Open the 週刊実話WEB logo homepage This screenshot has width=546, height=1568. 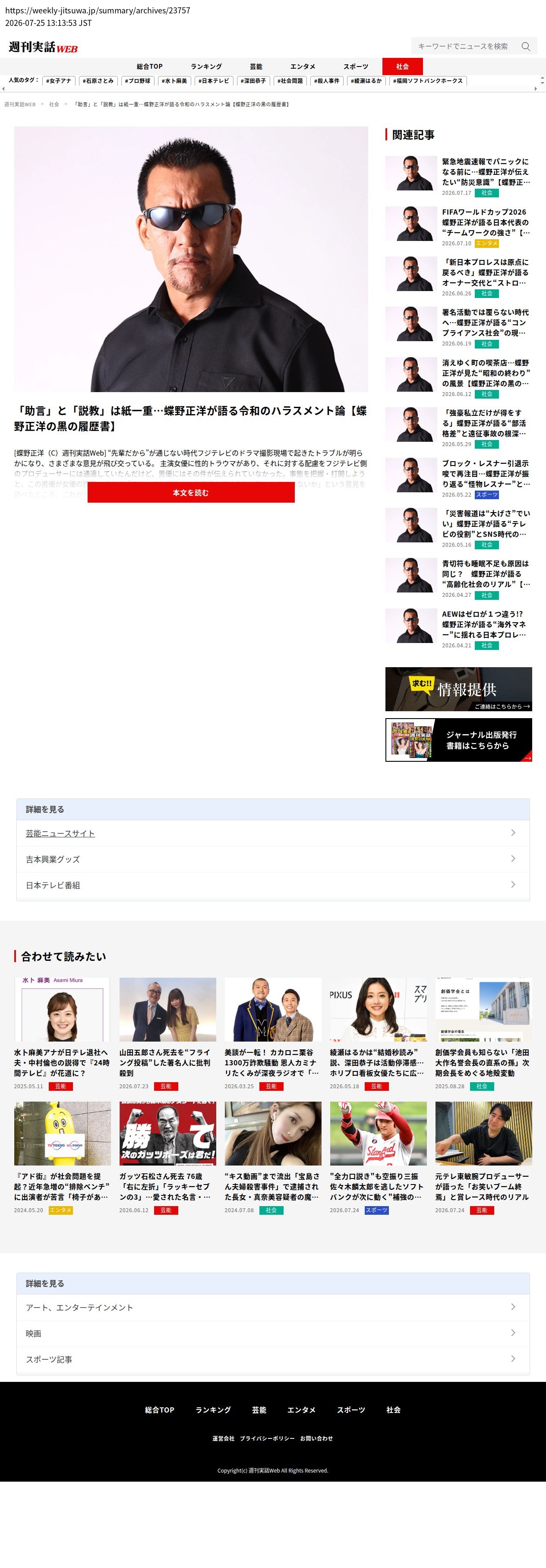click(x=43, y=47)
